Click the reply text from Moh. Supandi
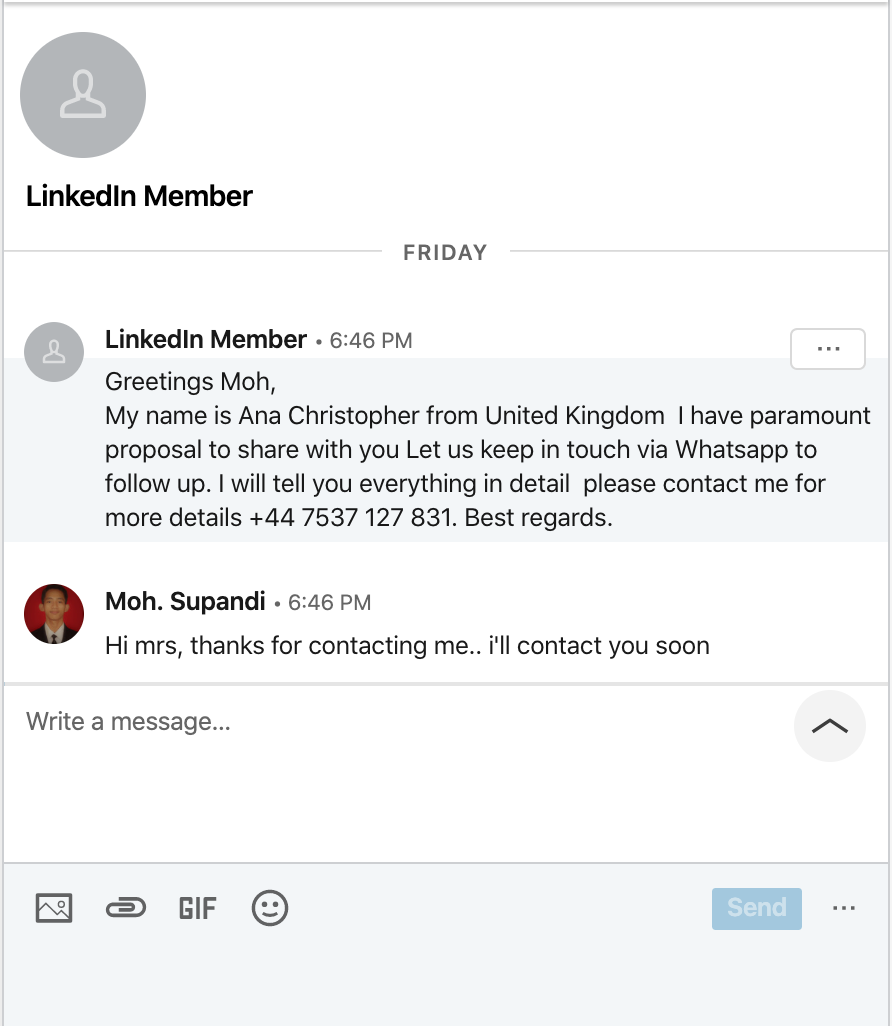The height and width of the screenshot is (1026, 892). click(x=407, y=646)
